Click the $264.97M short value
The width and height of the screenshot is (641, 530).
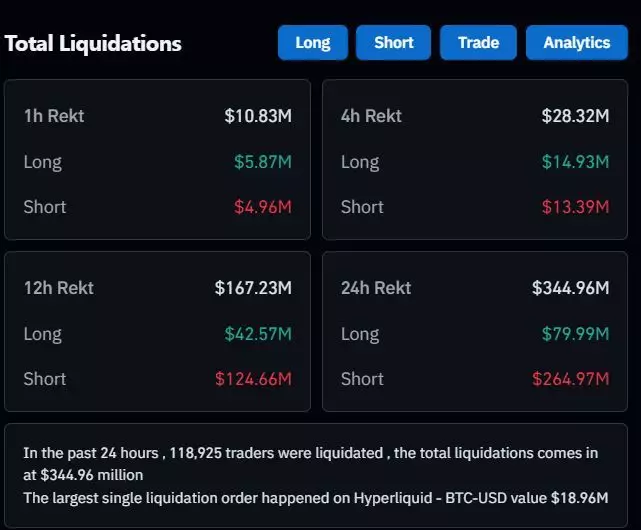(x=570, y=379)
